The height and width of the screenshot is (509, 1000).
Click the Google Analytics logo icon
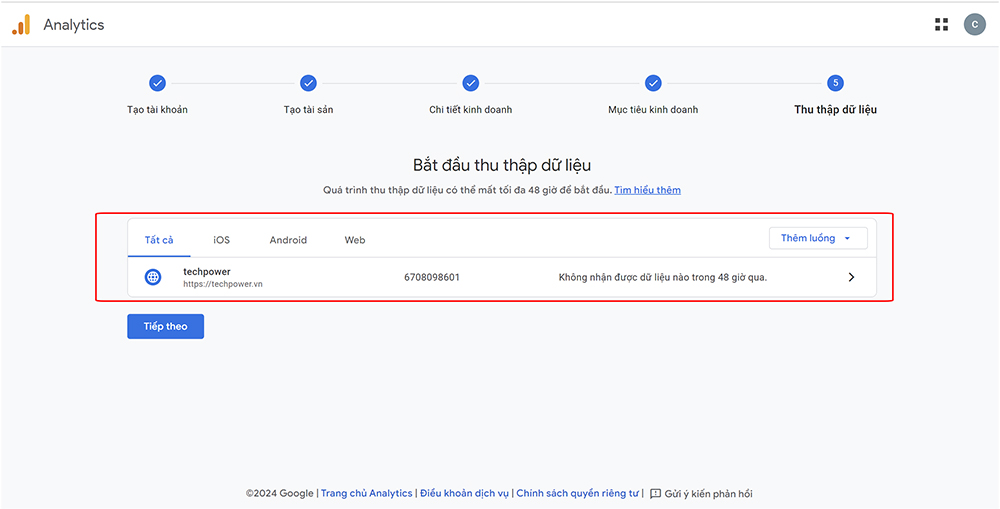click(x=21, y=25)
